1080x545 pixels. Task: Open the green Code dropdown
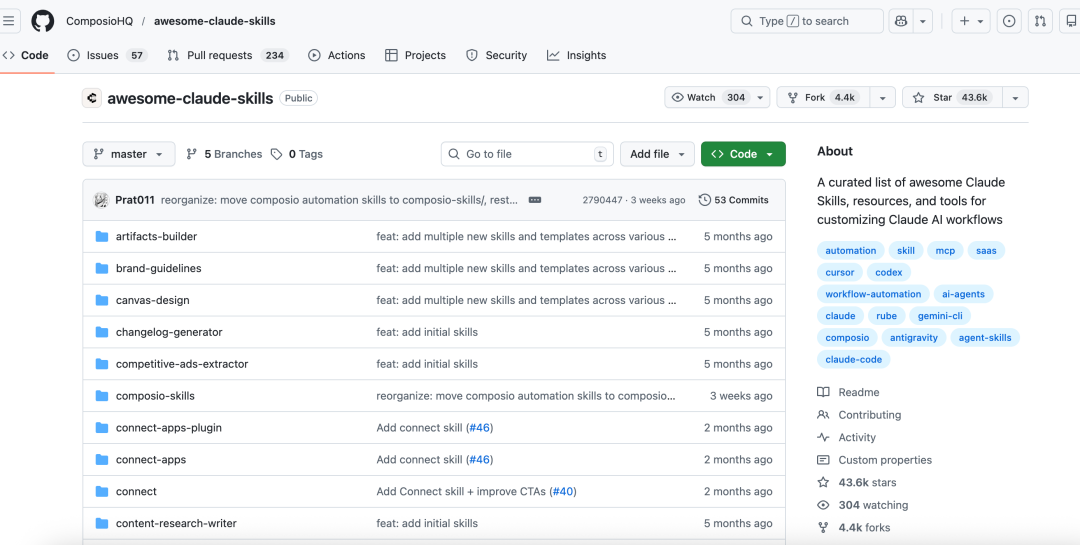point(743,154)
